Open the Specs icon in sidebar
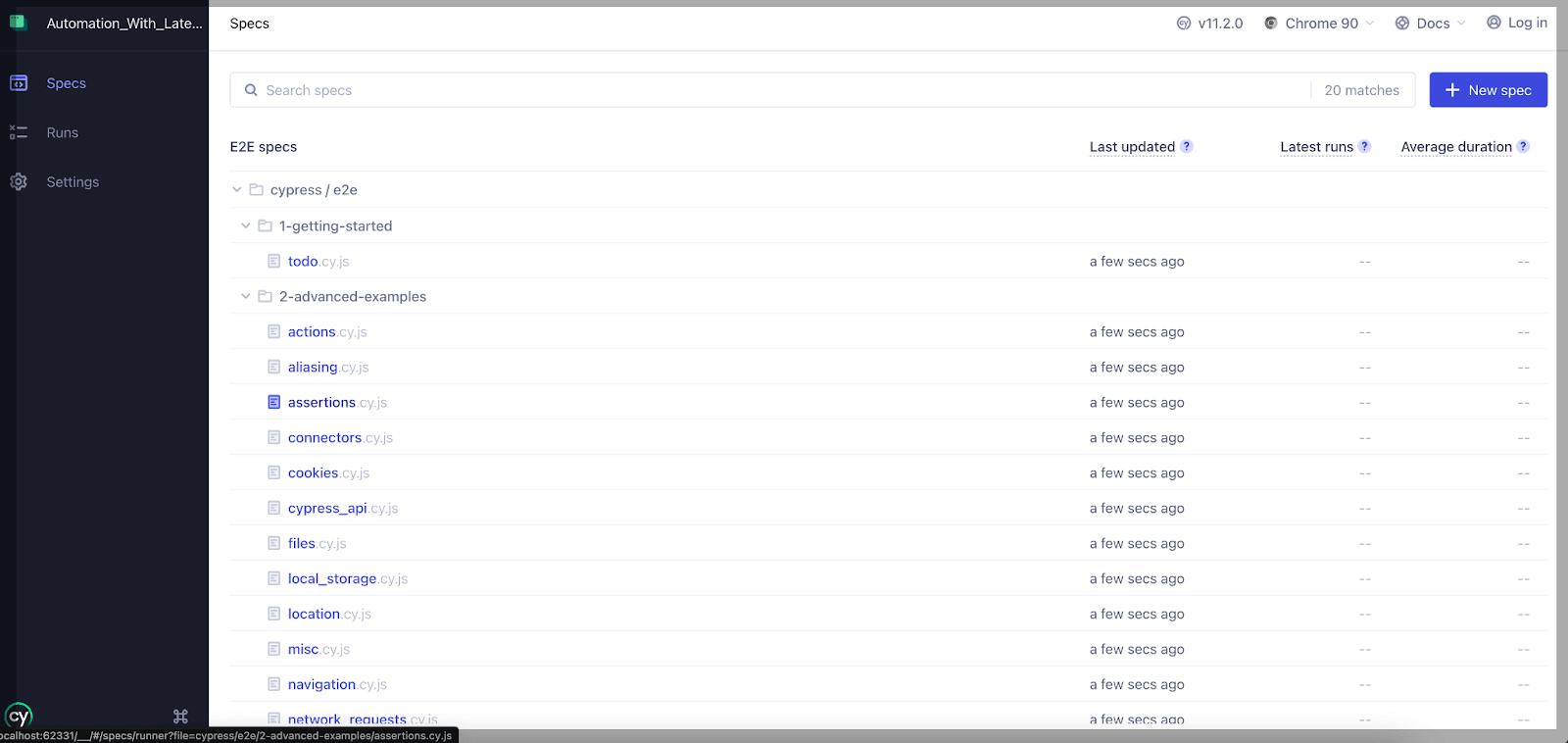The height and width of the screenshot is (743, 1568). coord(19,83)
